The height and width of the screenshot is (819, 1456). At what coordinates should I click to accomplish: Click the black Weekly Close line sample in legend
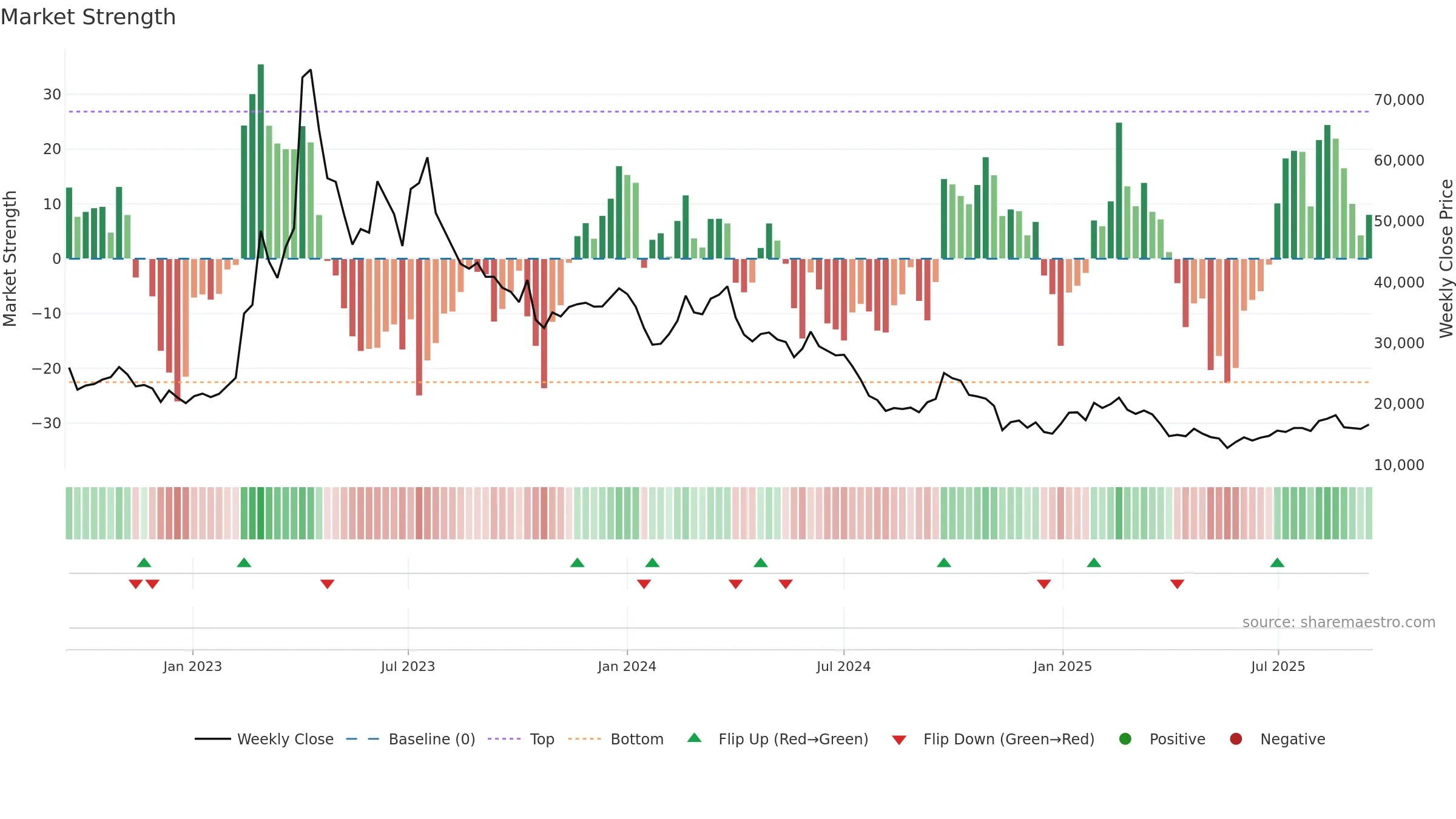[212, 739]
